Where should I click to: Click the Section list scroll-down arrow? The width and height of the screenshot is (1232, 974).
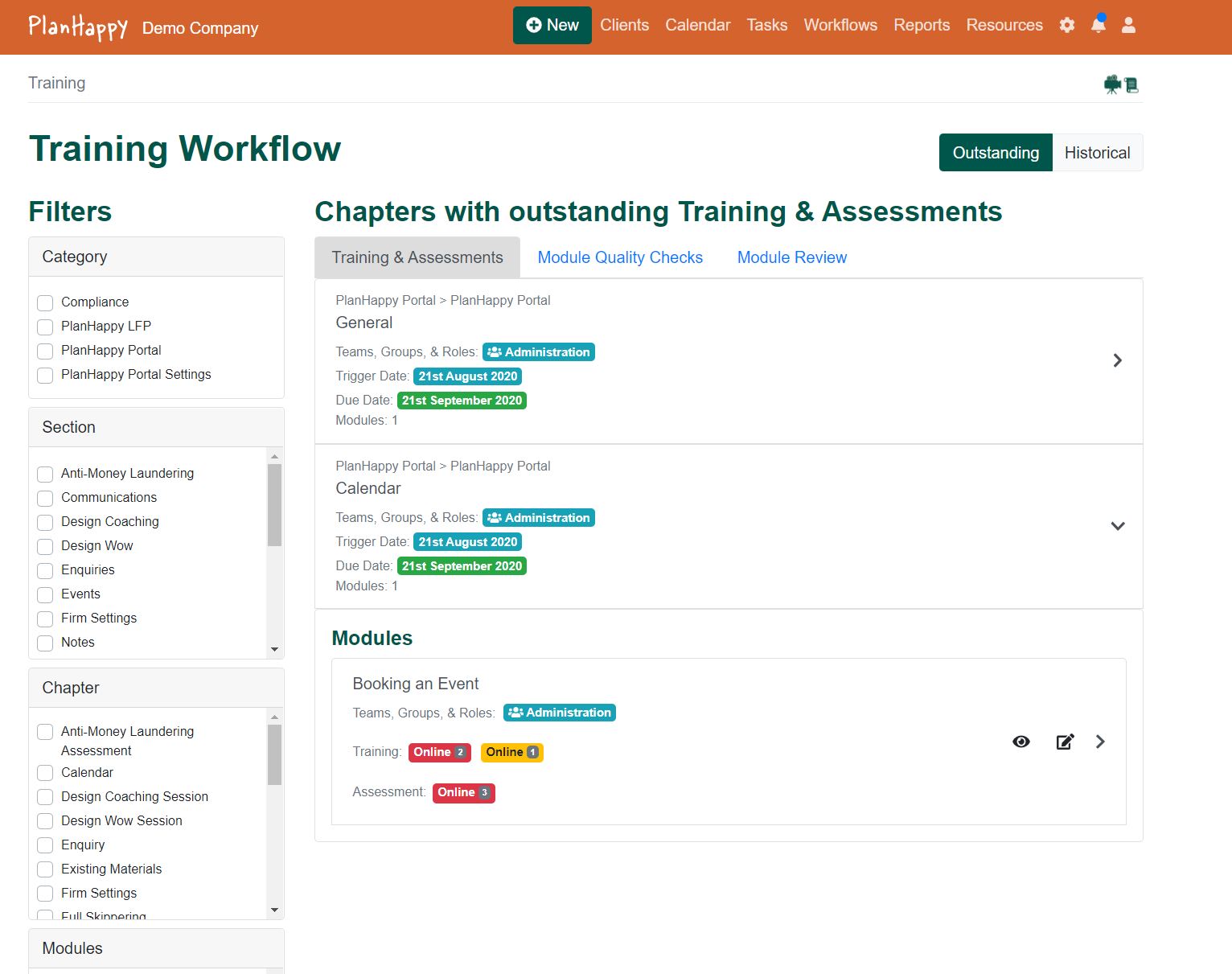point(275,649)
